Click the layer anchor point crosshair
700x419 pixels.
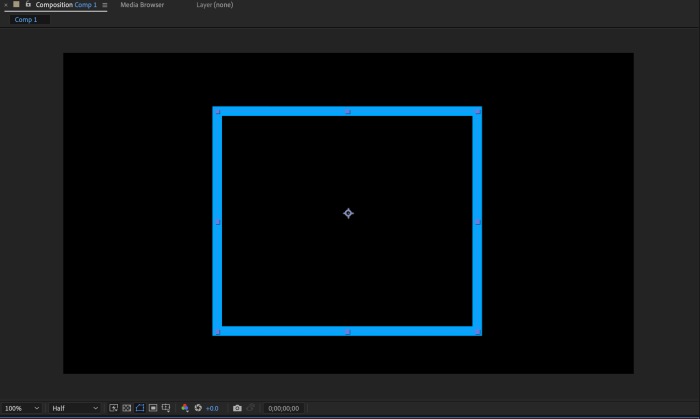(x=348, y=213)
